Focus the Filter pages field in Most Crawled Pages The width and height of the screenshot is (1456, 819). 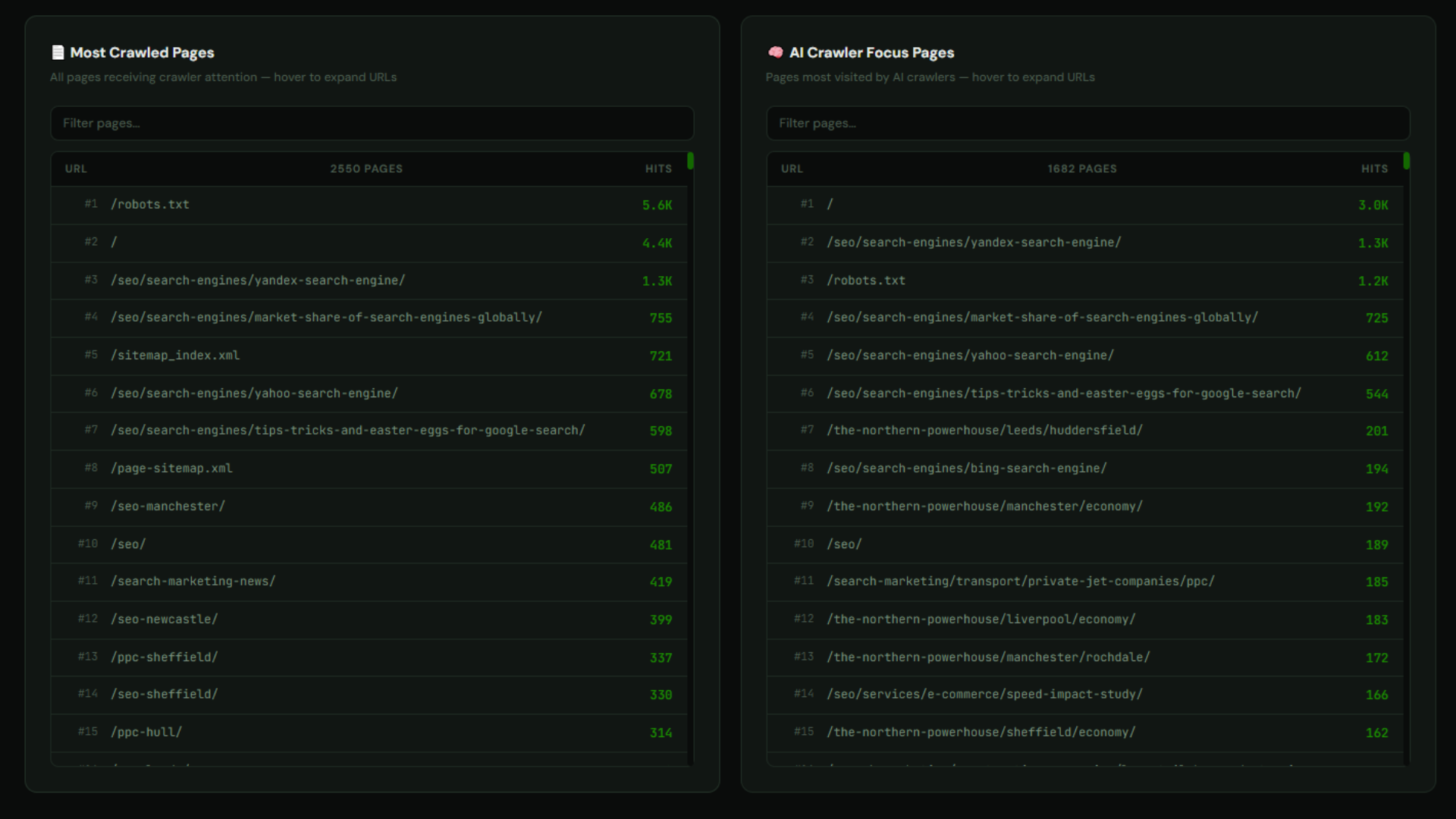(372, 123)
